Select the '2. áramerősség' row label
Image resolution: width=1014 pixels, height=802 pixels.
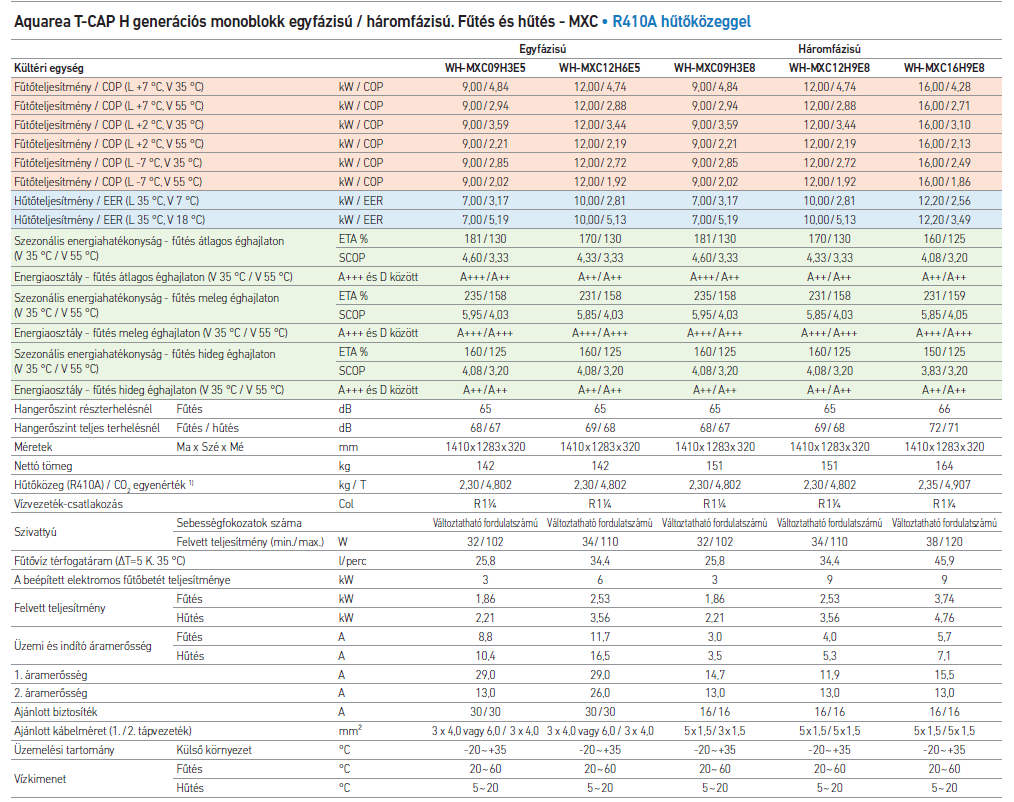pos(50,693)
